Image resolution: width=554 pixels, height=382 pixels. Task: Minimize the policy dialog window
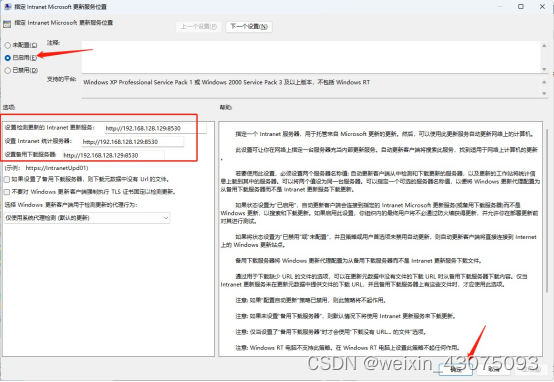pos(500,6)
